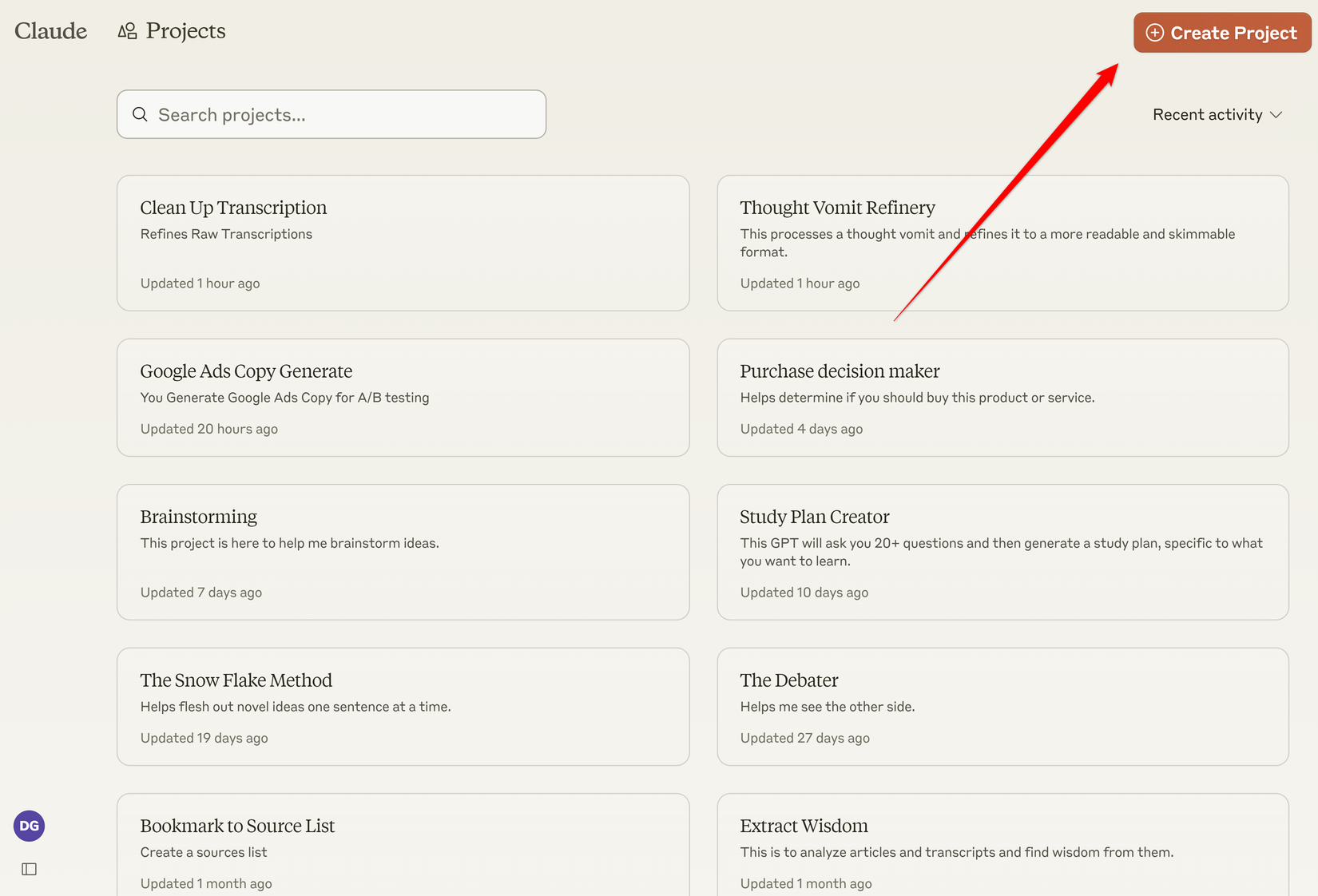Click 'Helps flesh out novel ideas' description

(x=296, y=707)
